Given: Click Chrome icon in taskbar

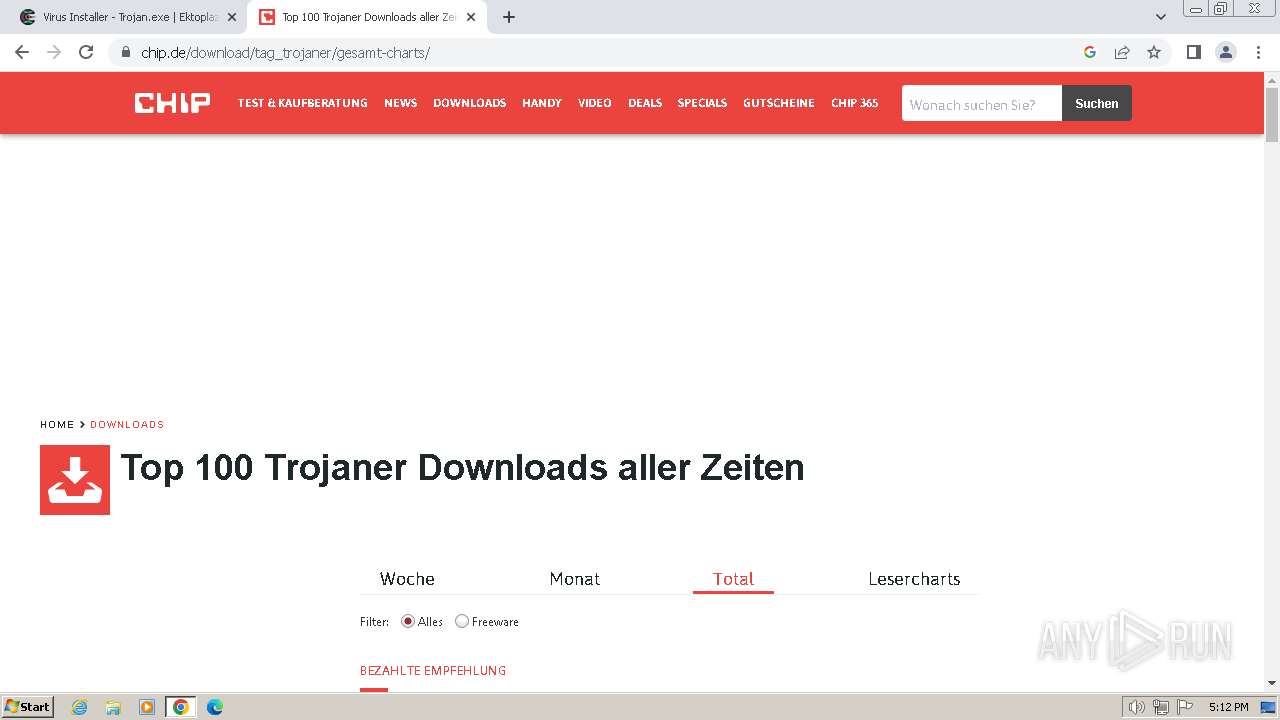Looking at the screenshot, I should pyautogui.click(x=181, y=707).
